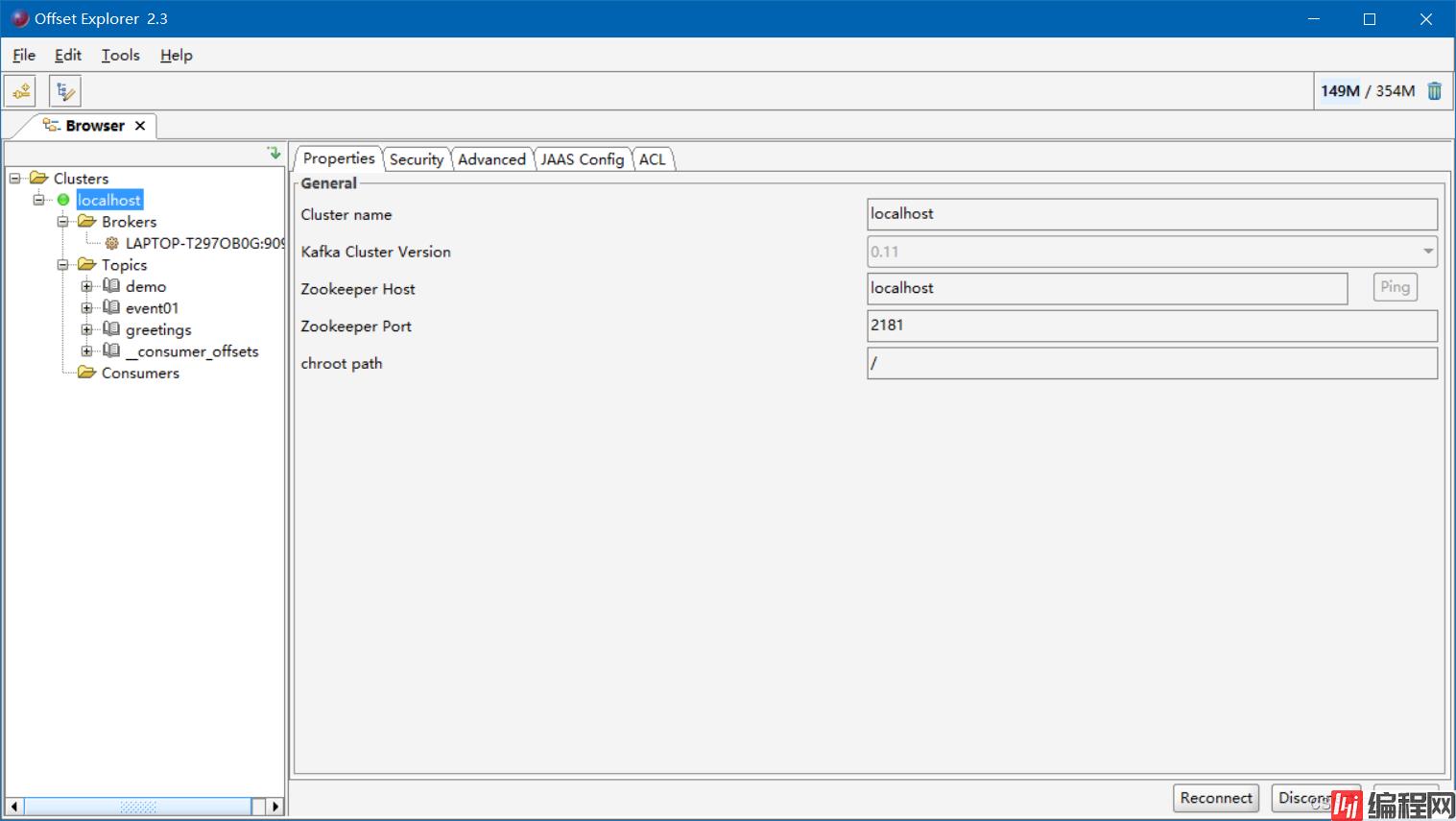This screenshot has height=821, width=1456.
Task: Click the Topics folder icon
Action: [87, 264]
